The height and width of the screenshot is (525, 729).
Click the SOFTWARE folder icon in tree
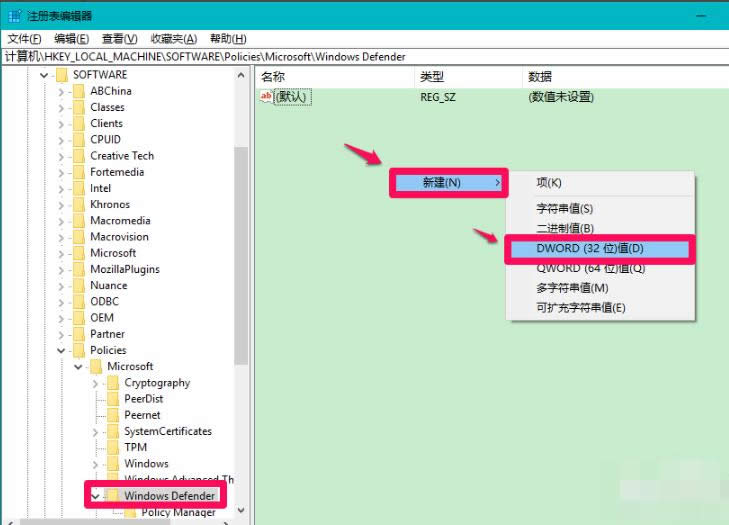(62, 75)
